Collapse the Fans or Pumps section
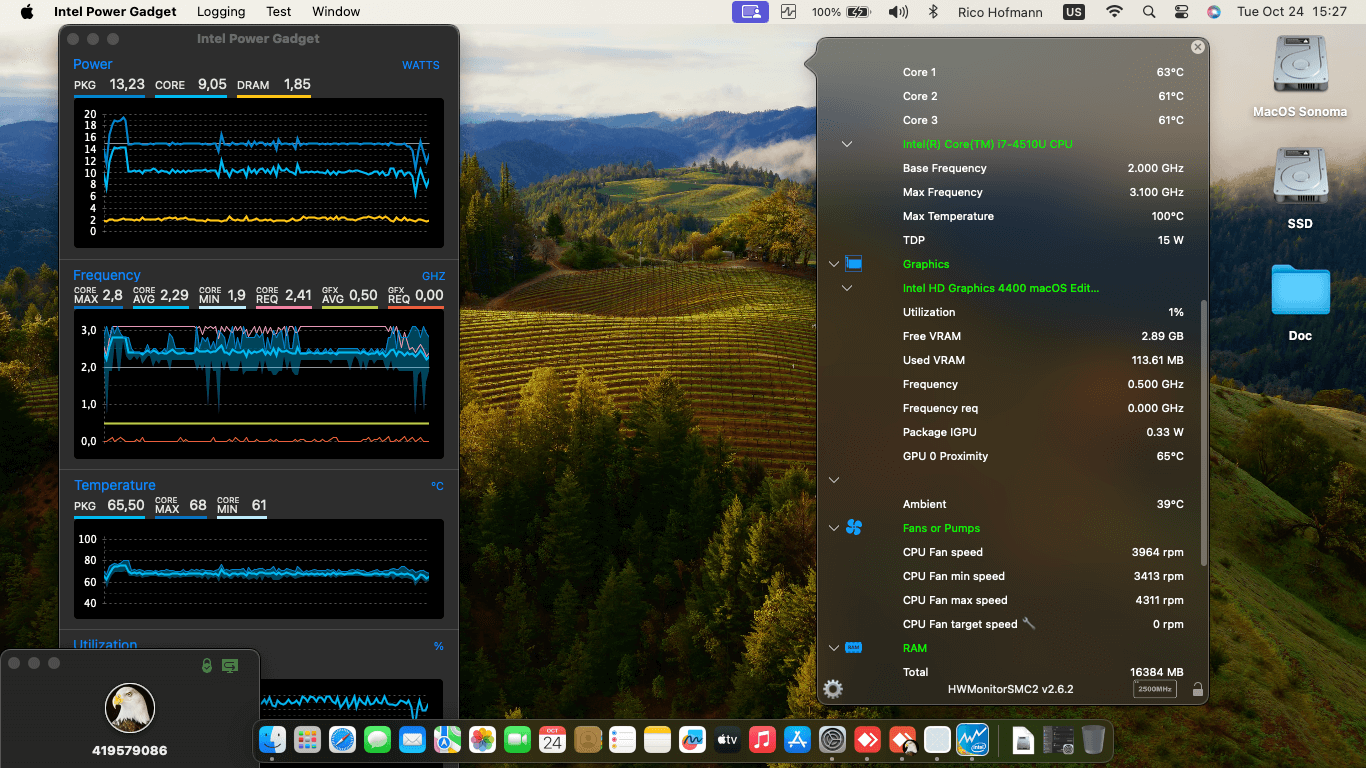1366x768 pixels. pos(834,528)
